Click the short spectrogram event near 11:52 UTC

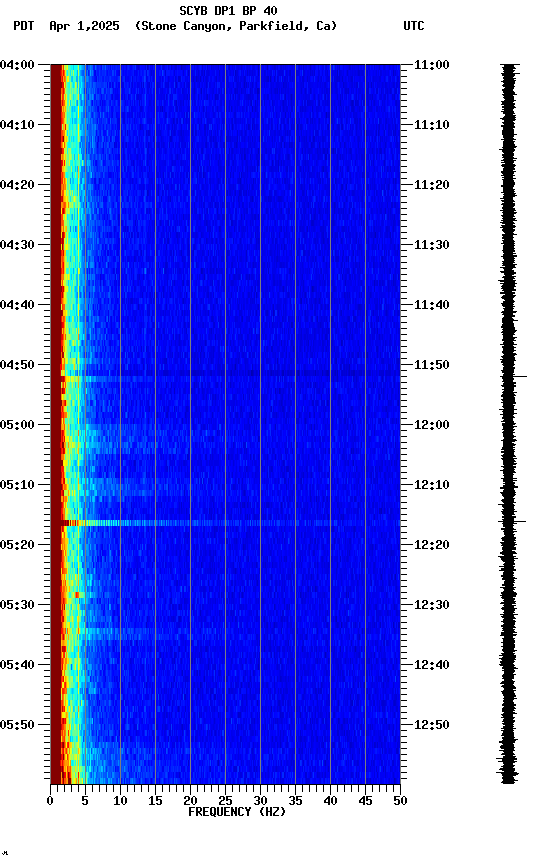[x=105, y=379]
